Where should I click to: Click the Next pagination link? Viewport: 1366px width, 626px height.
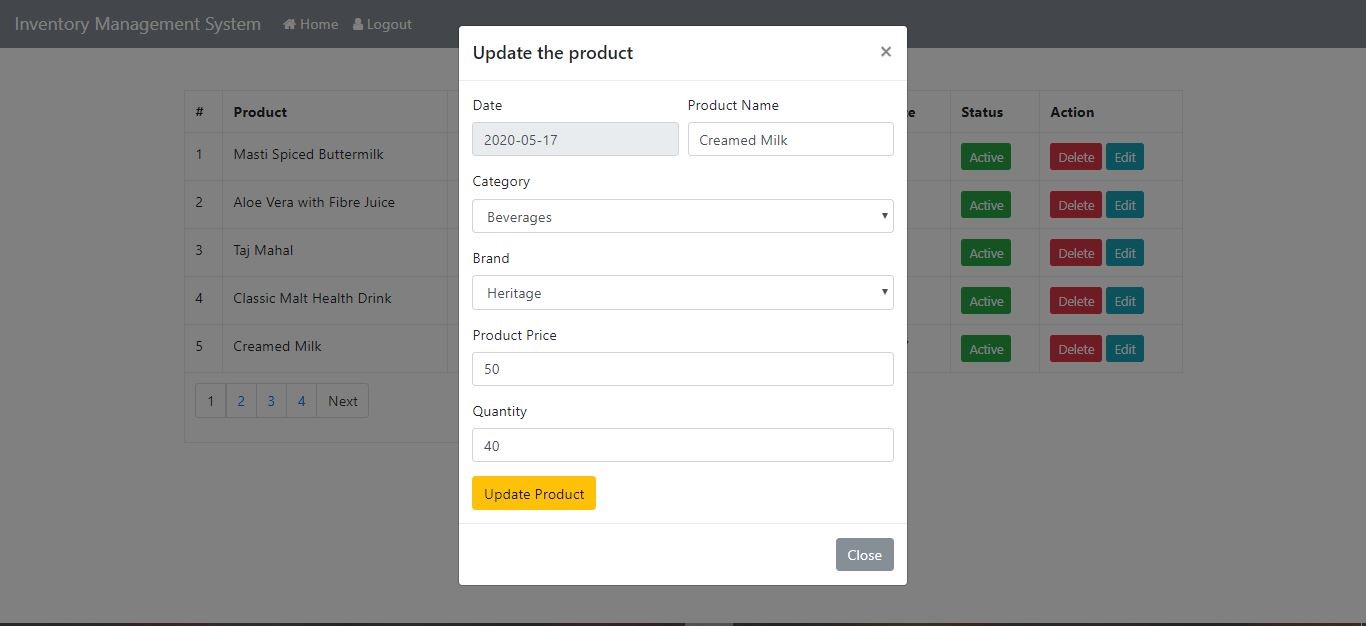tap(343, 401)
